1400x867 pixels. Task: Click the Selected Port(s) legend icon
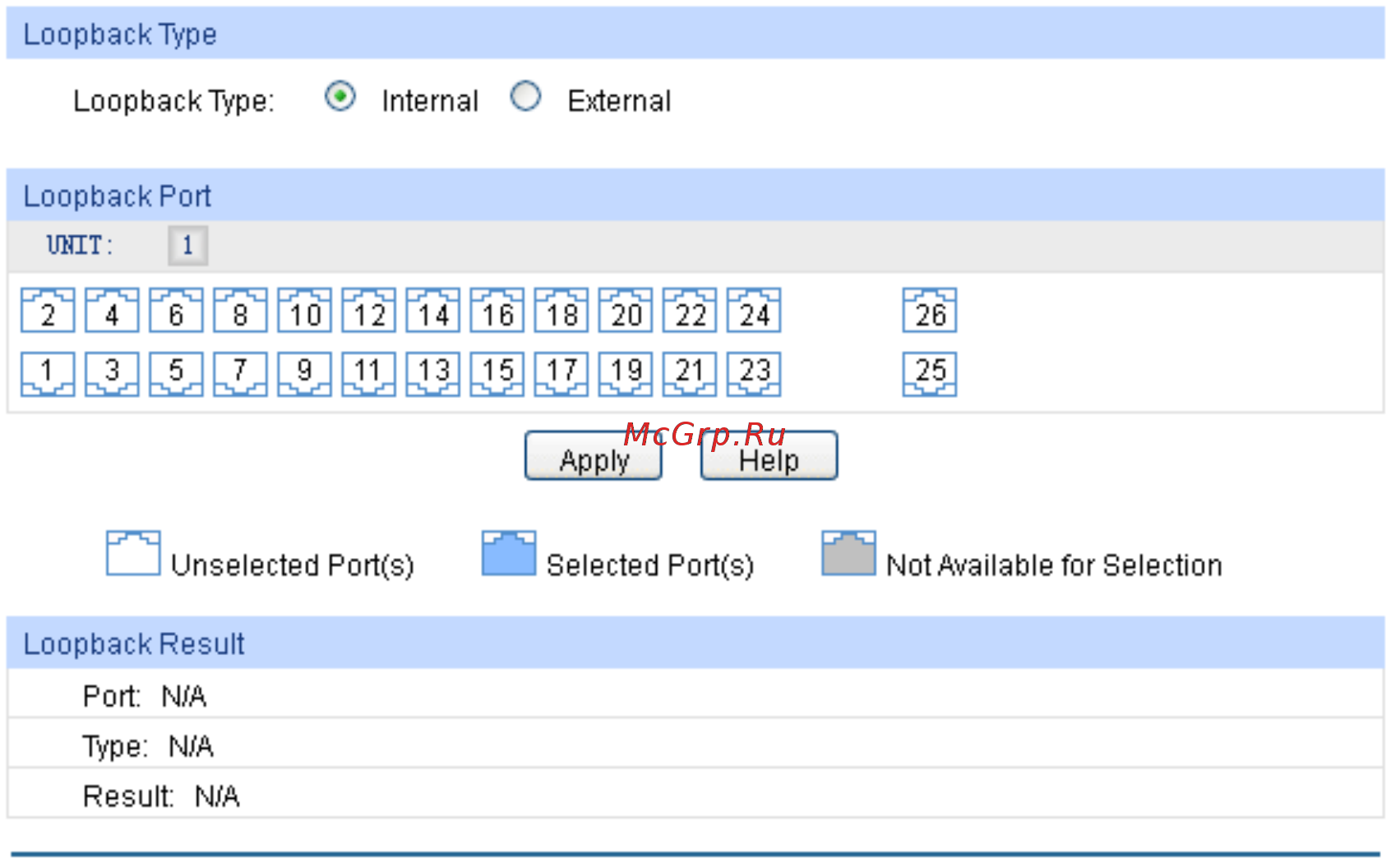click(509, 553)
